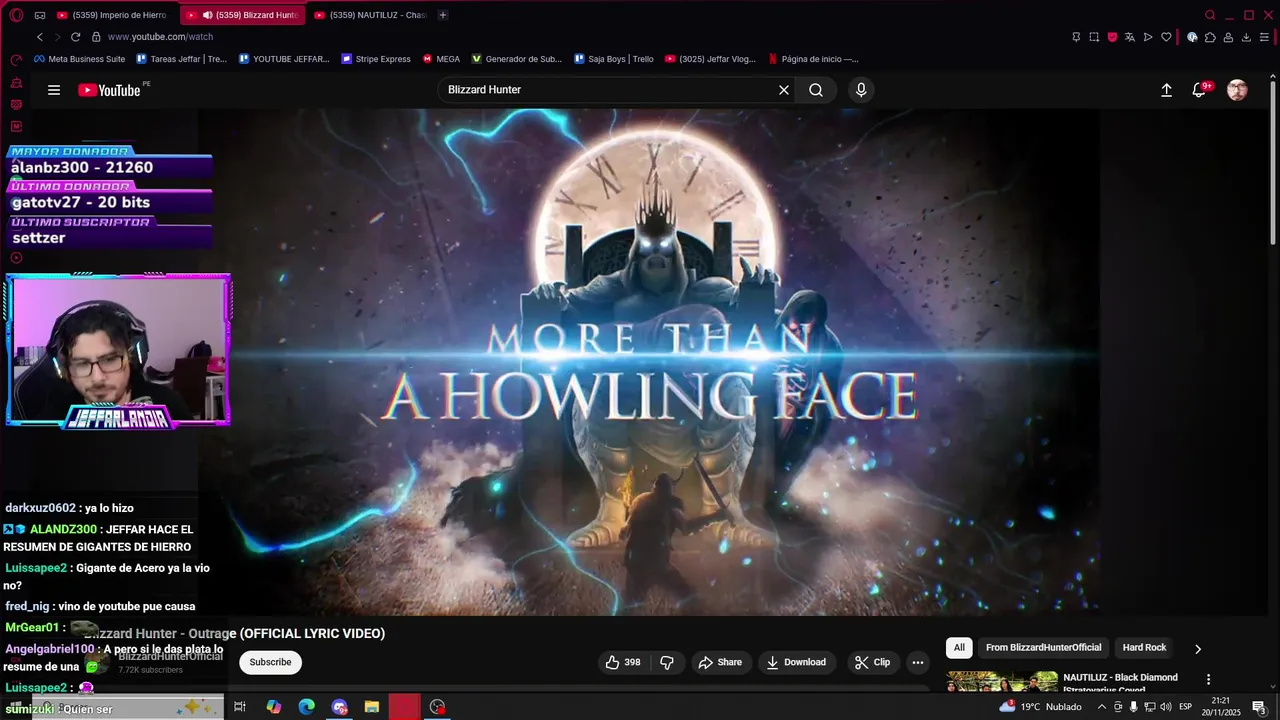Like the video with thumbs up
Image resolution: width=1280 pixels, height=720 pixels.
(x=622, y=662)
